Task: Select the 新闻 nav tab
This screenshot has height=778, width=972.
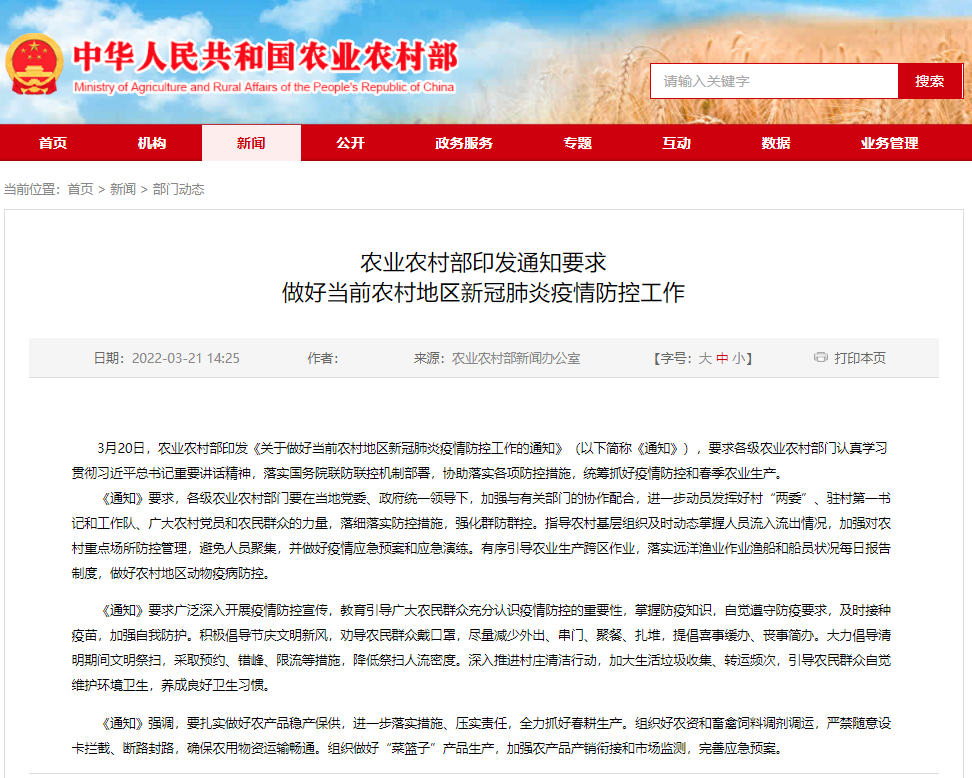Action: point(251,143)
